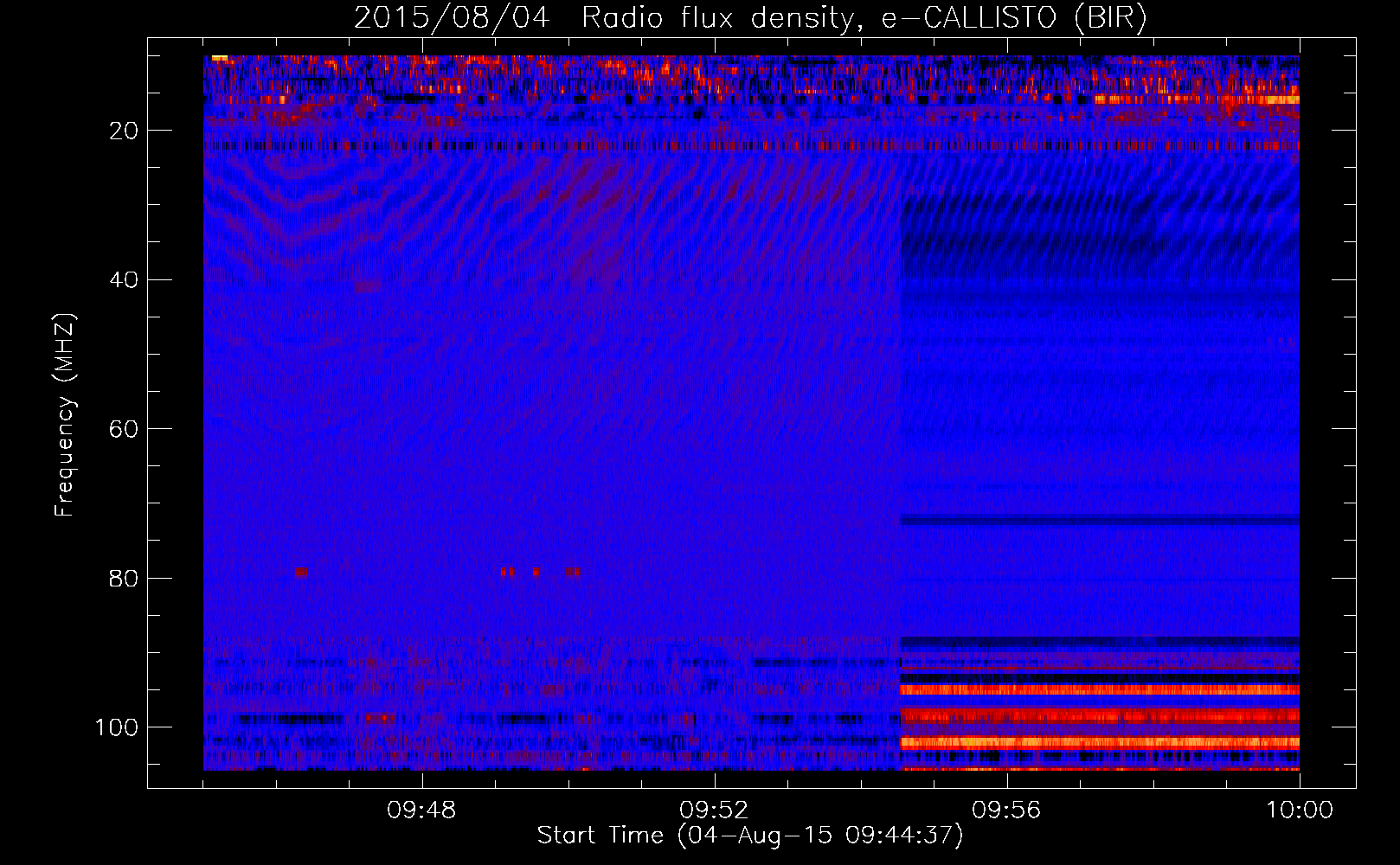Click the "Frequency (MHZ)" axis label
Viewport: 1400px width, 865px height.
click(x=65, y=415)
